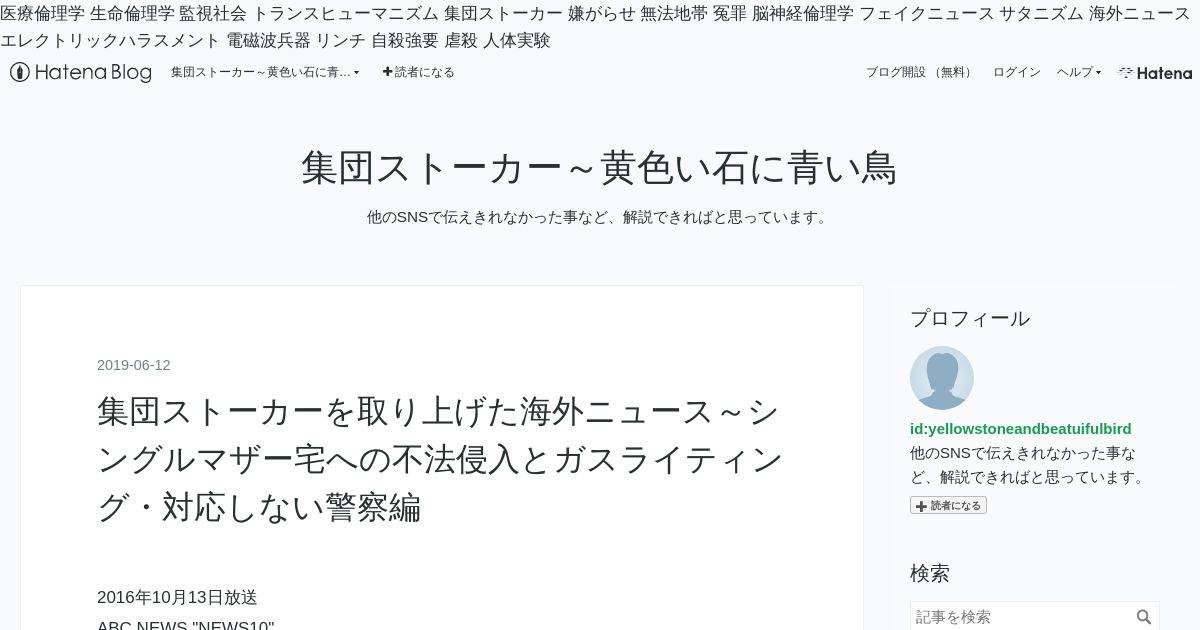Open the ログイン link
Viewport: 1200px width, 630px height.
point(1017,72)
